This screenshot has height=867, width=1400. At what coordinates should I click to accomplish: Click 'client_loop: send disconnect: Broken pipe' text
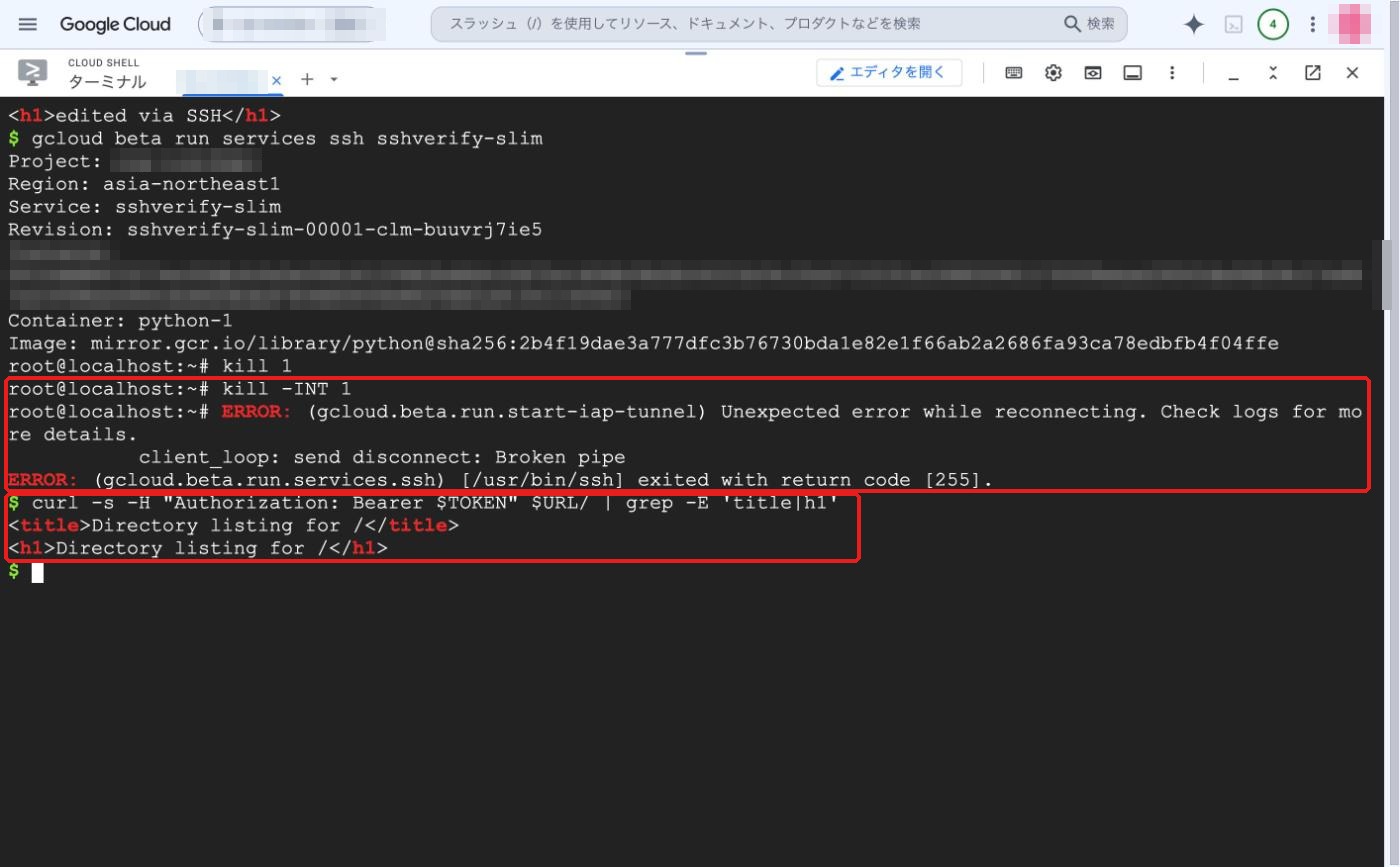coord(382,458)
